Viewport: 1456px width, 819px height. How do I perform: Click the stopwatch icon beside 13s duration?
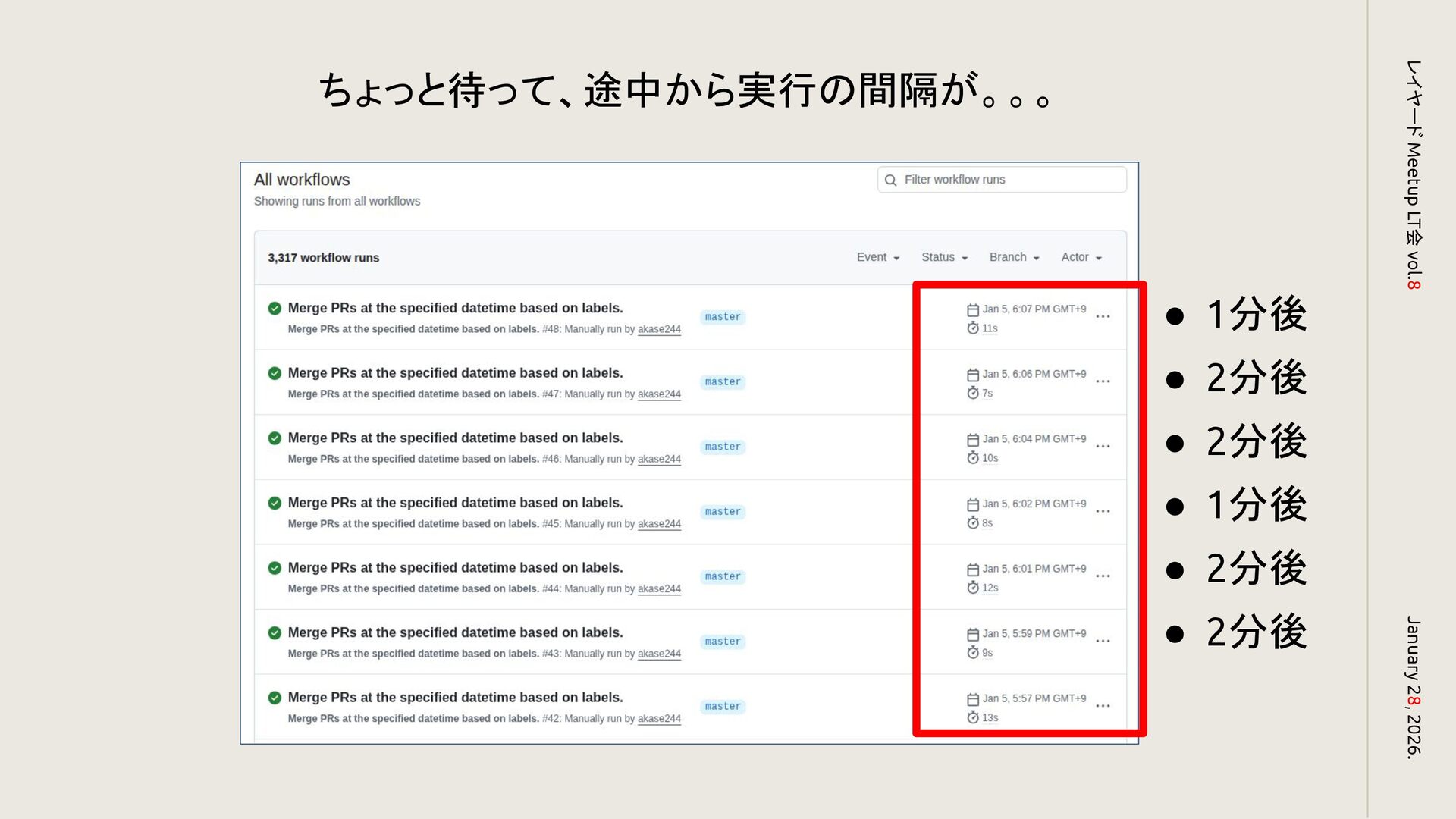pyautogui.click(x=973, y=717)
